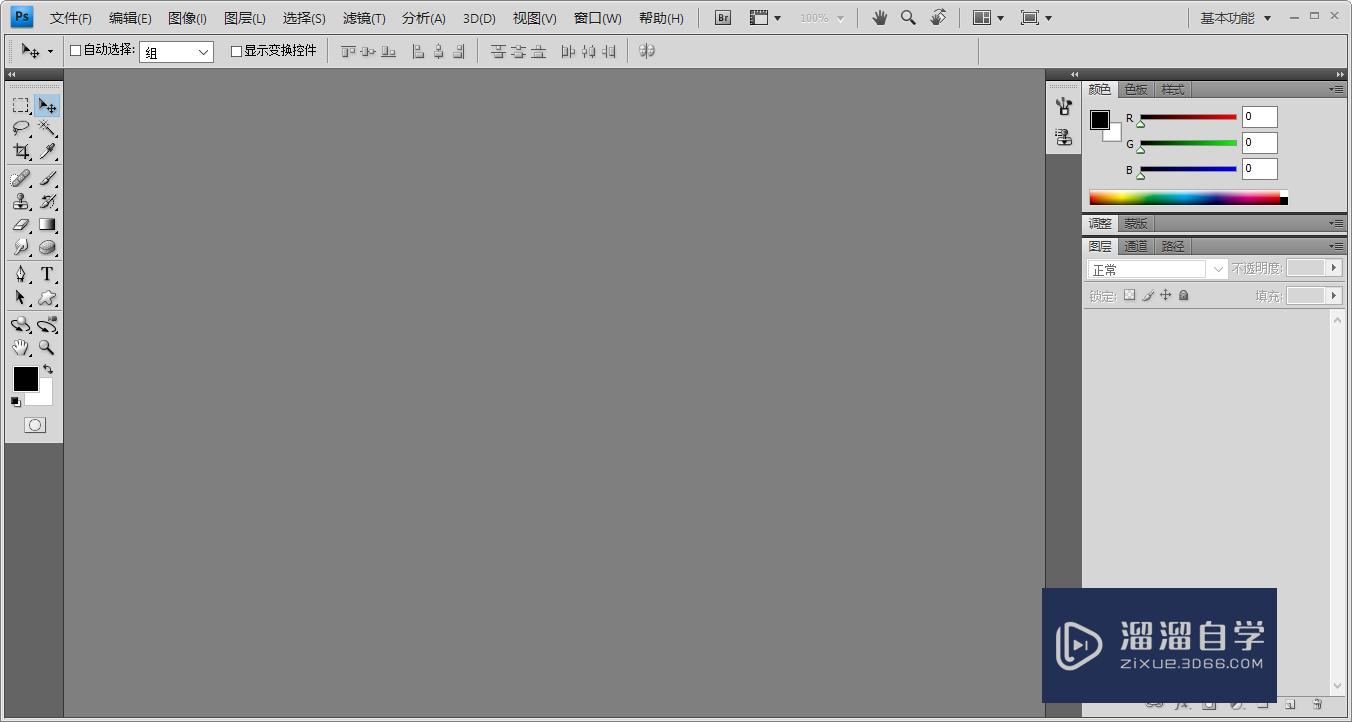Select the Smudge/Blur tool
The height and width of the screenshot is (722, 1352).
click(x=20, y=247)
